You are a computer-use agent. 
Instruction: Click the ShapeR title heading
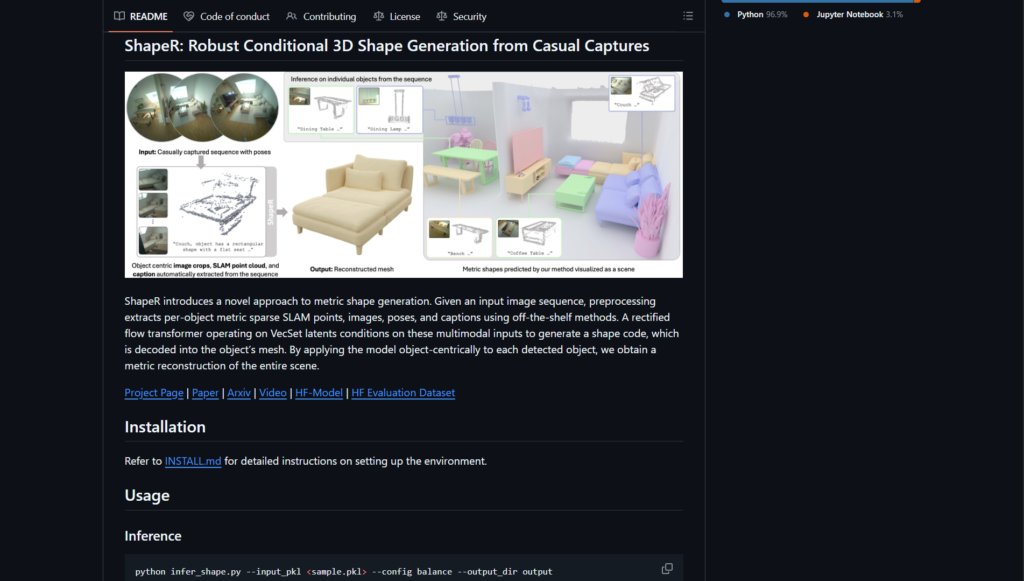[x=386, y=46]
